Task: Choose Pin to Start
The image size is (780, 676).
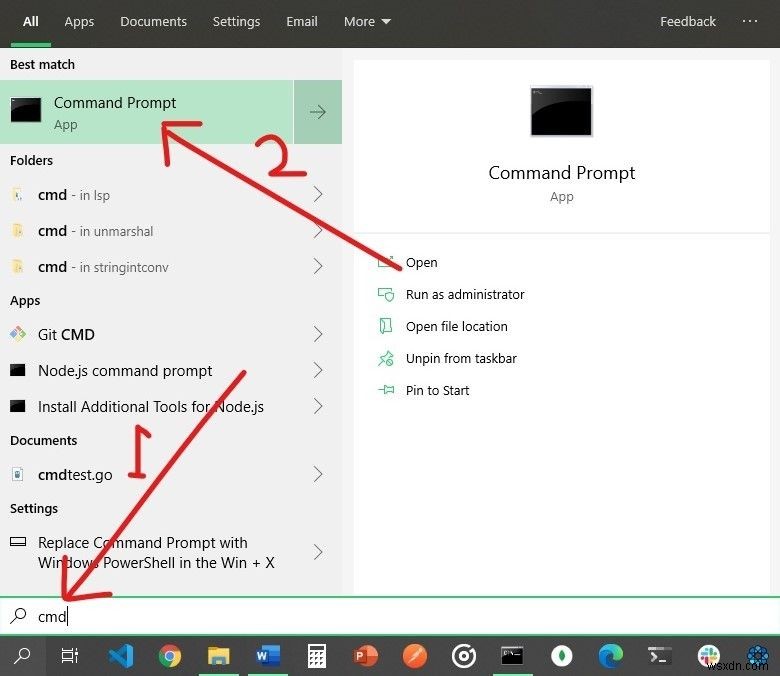Action: (437, 390)
